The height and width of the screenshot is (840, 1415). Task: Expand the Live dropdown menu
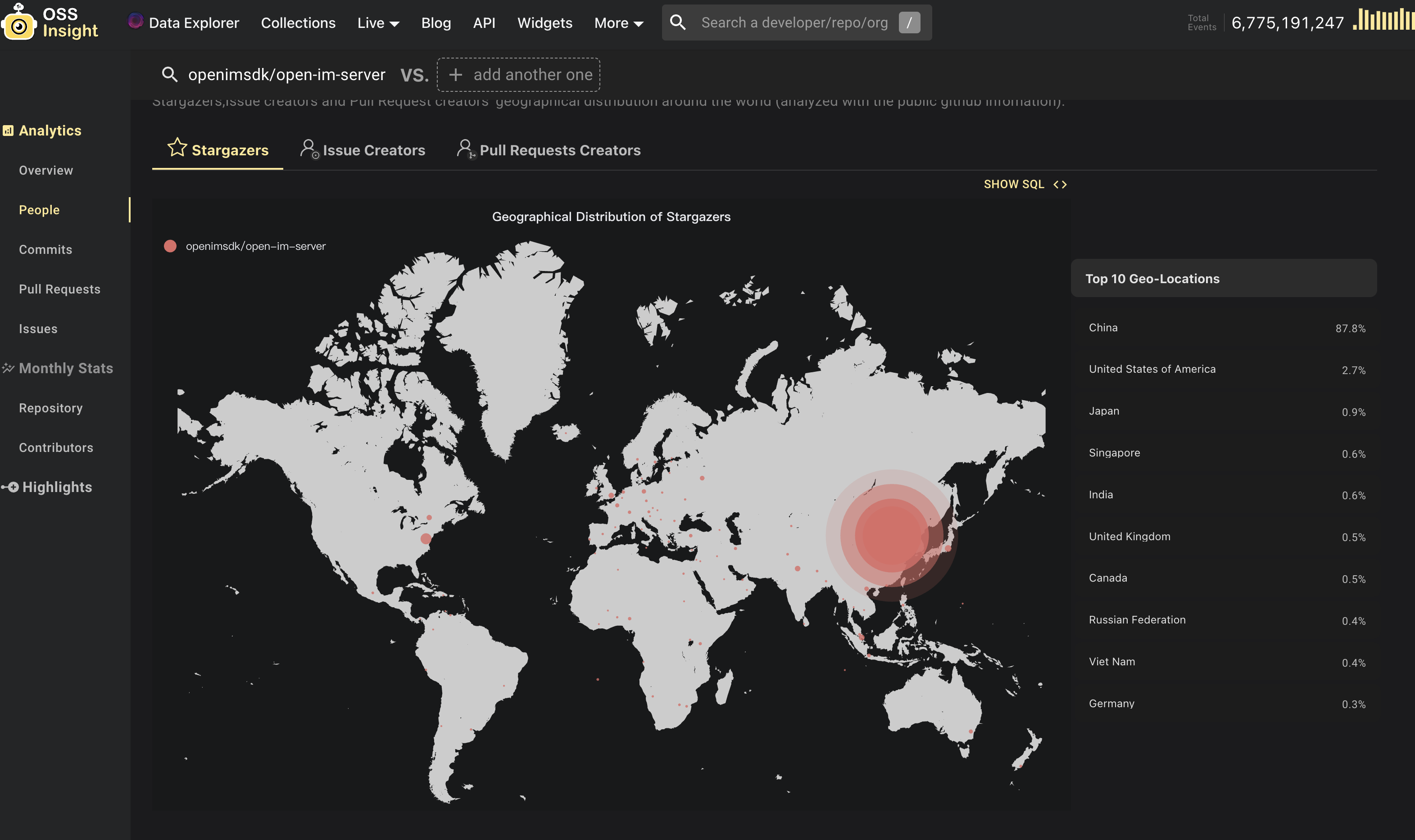[x=378, y=23]
